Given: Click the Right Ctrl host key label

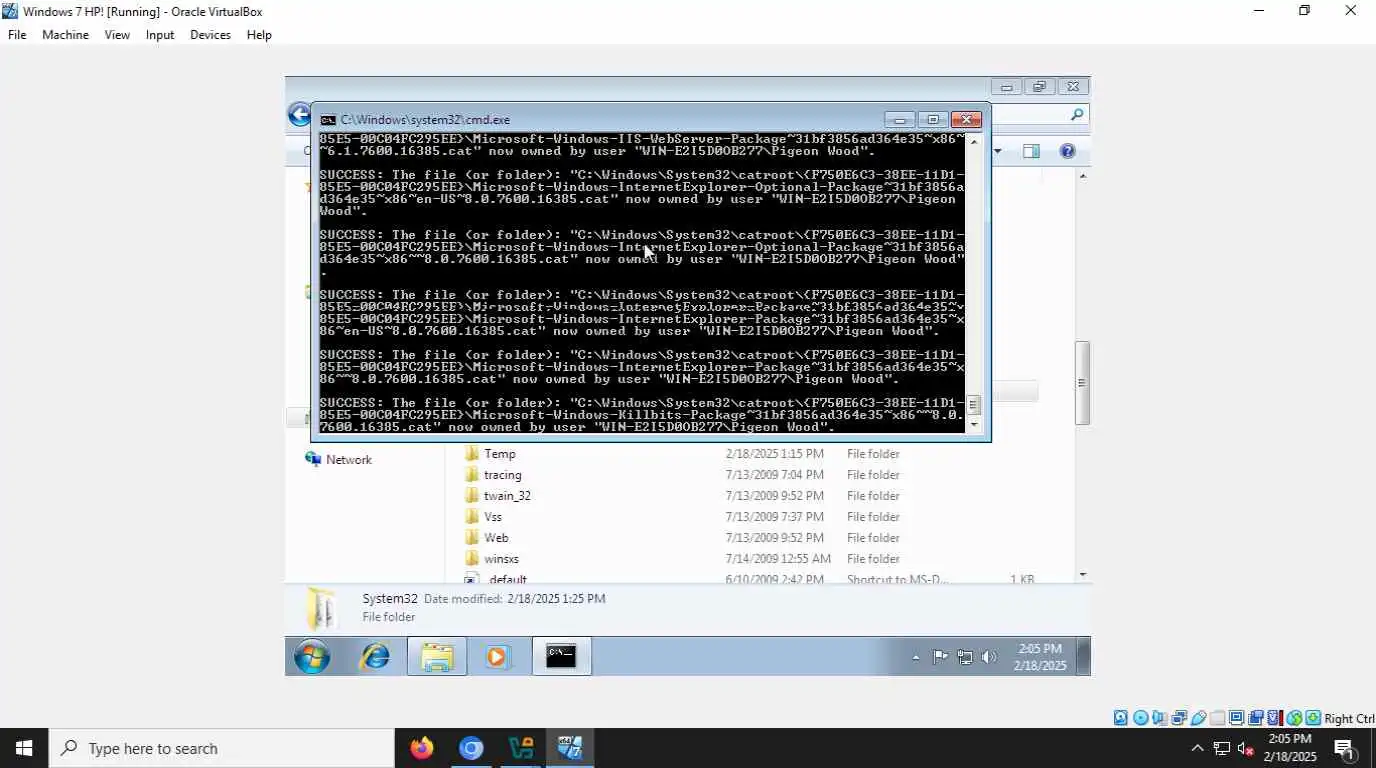Looking at the screenshot, I should [1349, 718].
